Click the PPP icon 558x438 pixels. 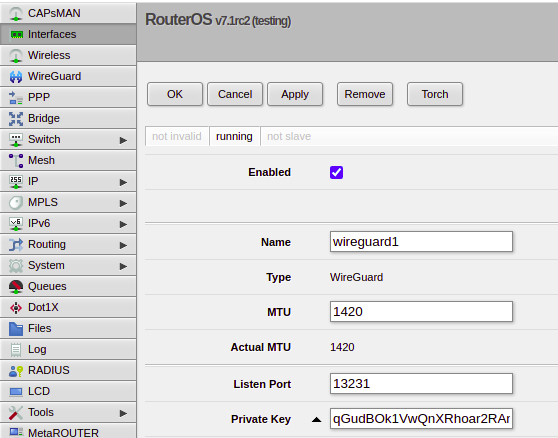point(16,97)
